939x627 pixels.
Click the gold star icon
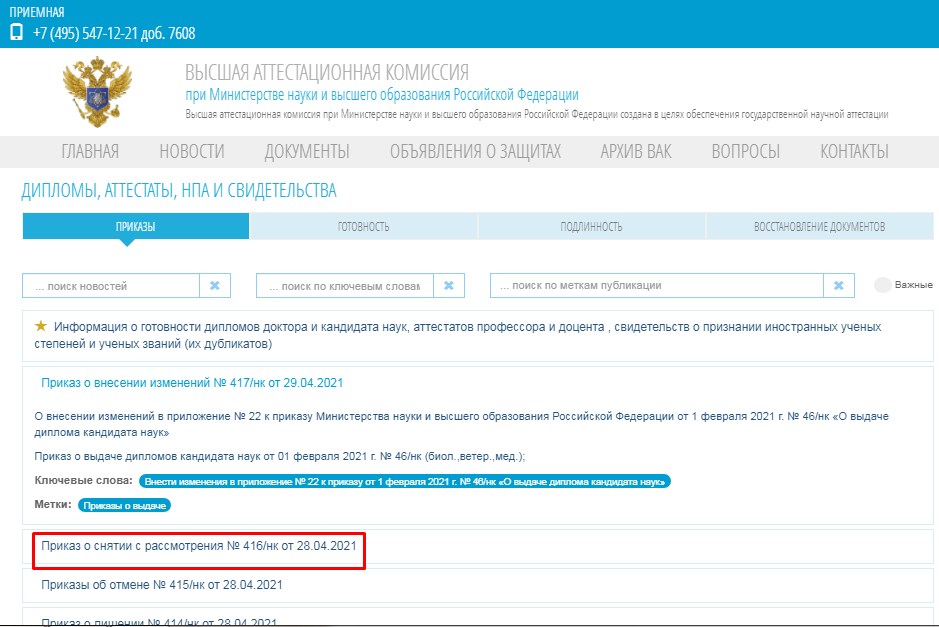point(41,326)
